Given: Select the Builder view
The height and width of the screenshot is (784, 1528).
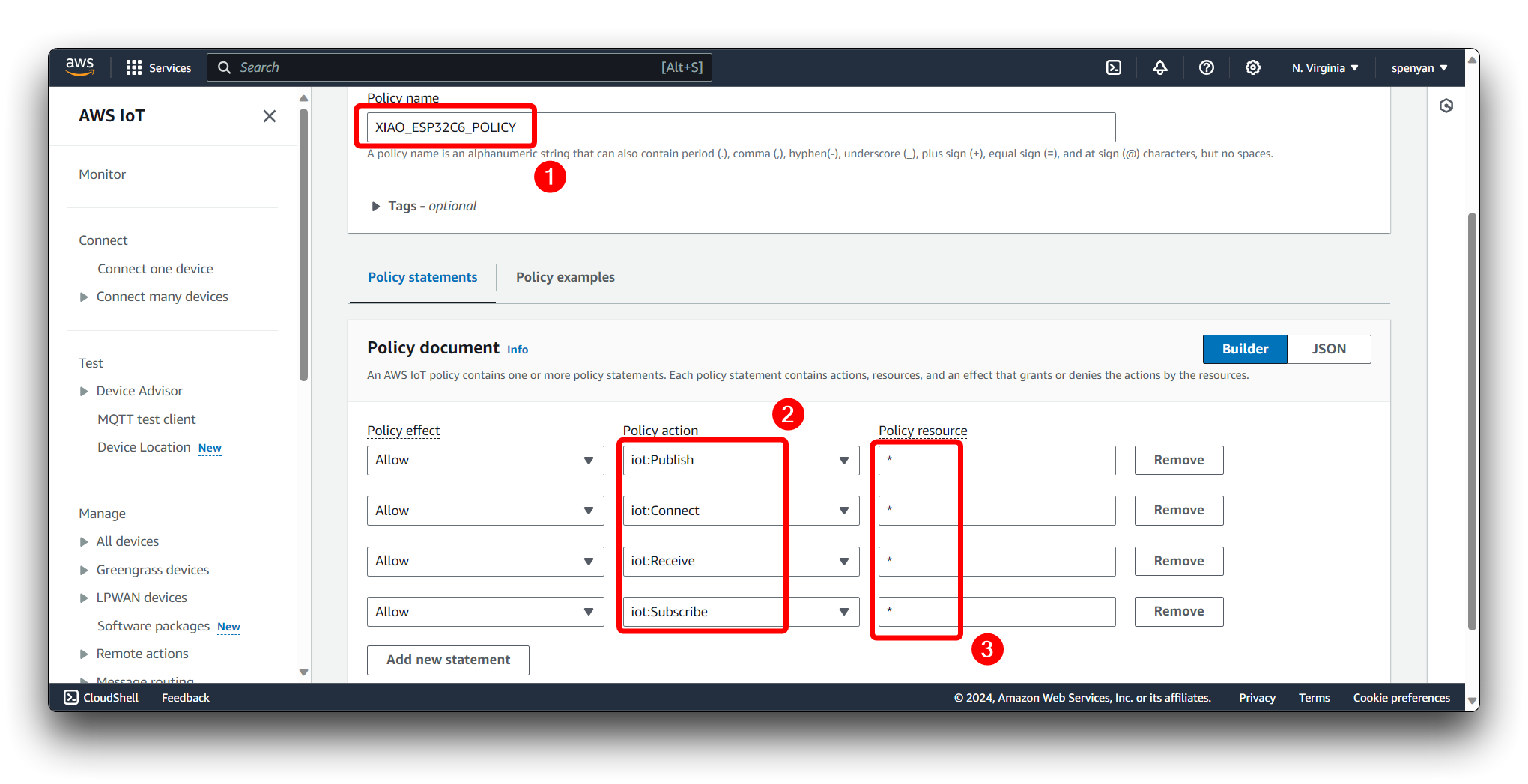Looking at the screenshot, I should click(1245, 349).
